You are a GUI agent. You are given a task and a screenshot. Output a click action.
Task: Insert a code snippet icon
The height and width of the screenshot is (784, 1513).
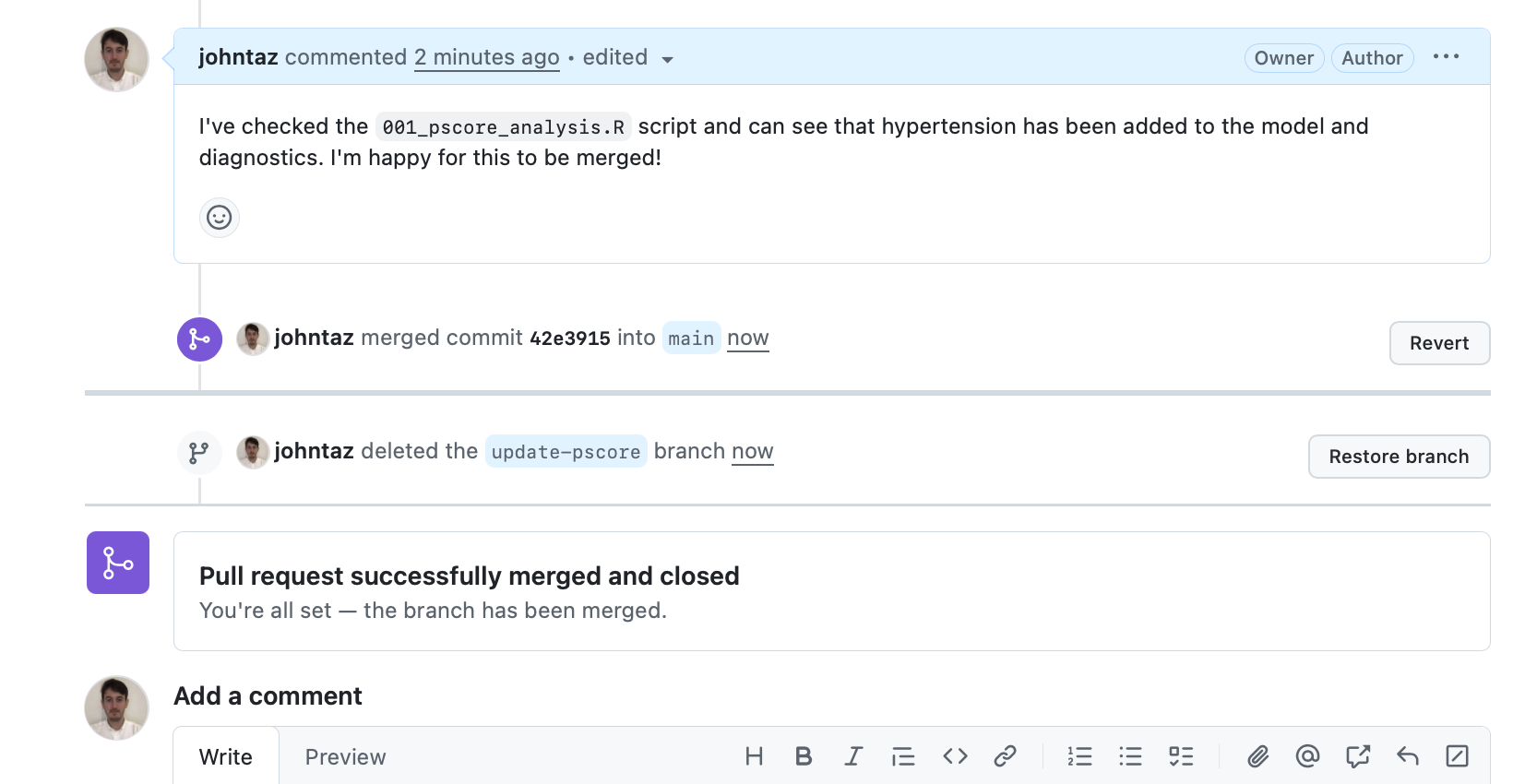pos(955,756)
